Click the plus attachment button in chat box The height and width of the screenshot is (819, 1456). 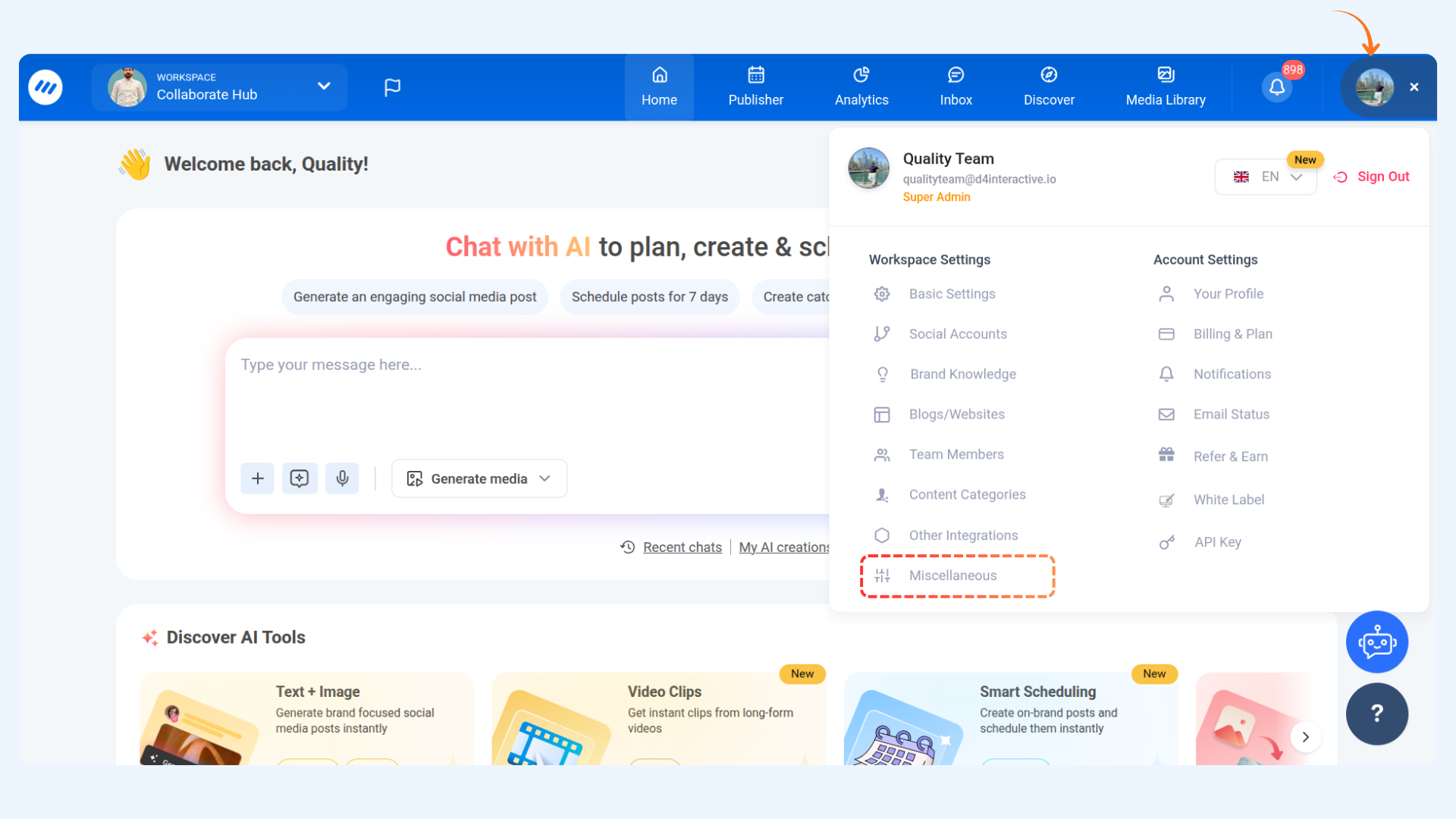pos(257,479)
